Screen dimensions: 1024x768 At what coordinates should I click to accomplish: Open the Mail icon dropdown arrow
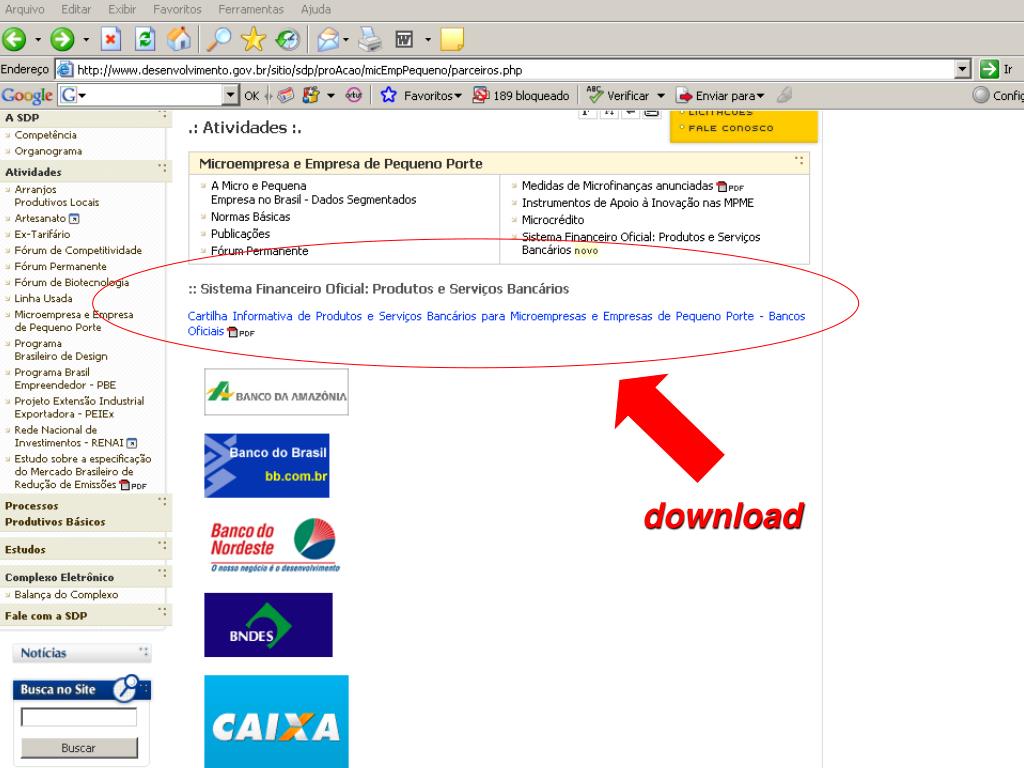click(x=346, y=40)
